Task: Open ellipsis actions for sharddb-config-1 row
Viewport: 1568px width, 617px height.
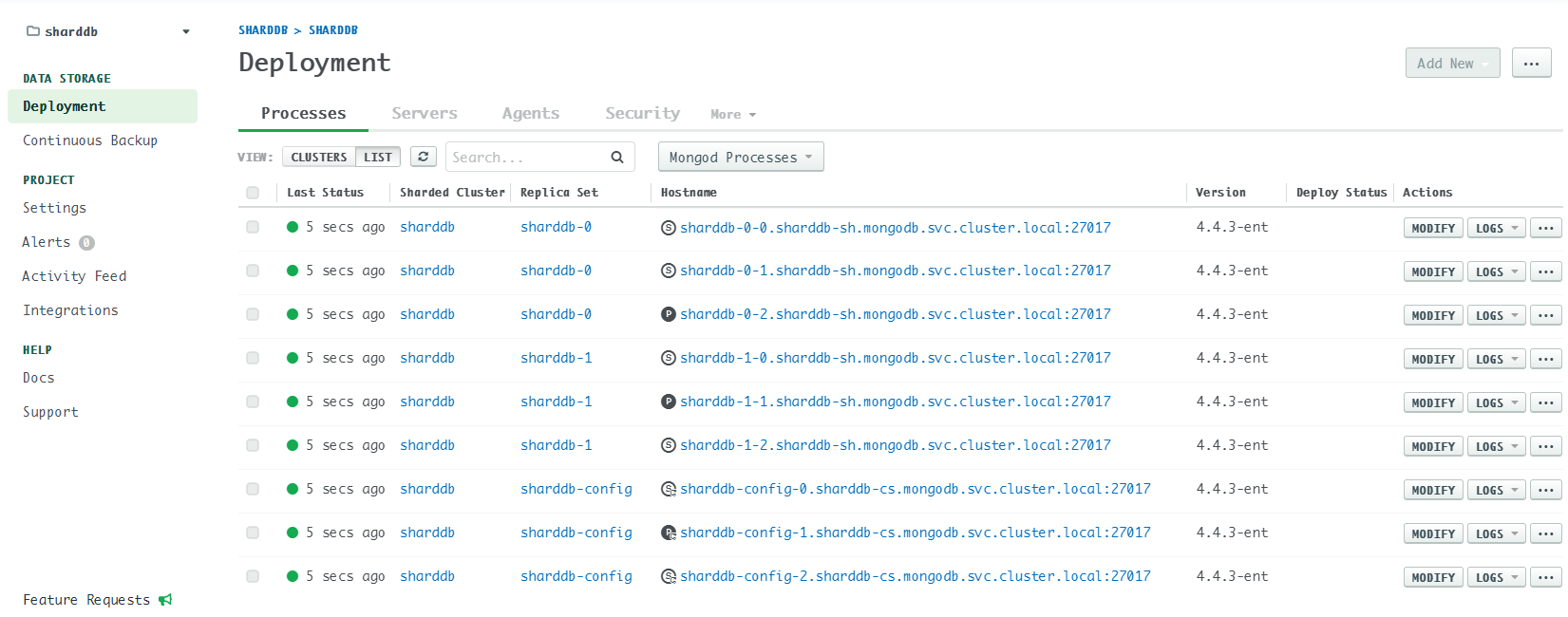Action: click(x=1546, y=533)
